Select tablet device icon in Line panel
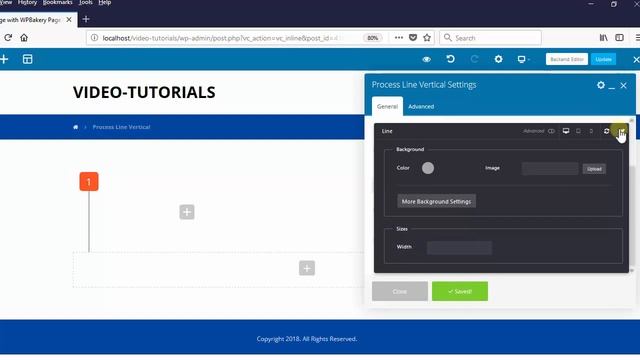Image resolution: width=640 pixels, height=360 pixels. coord(578,131)
